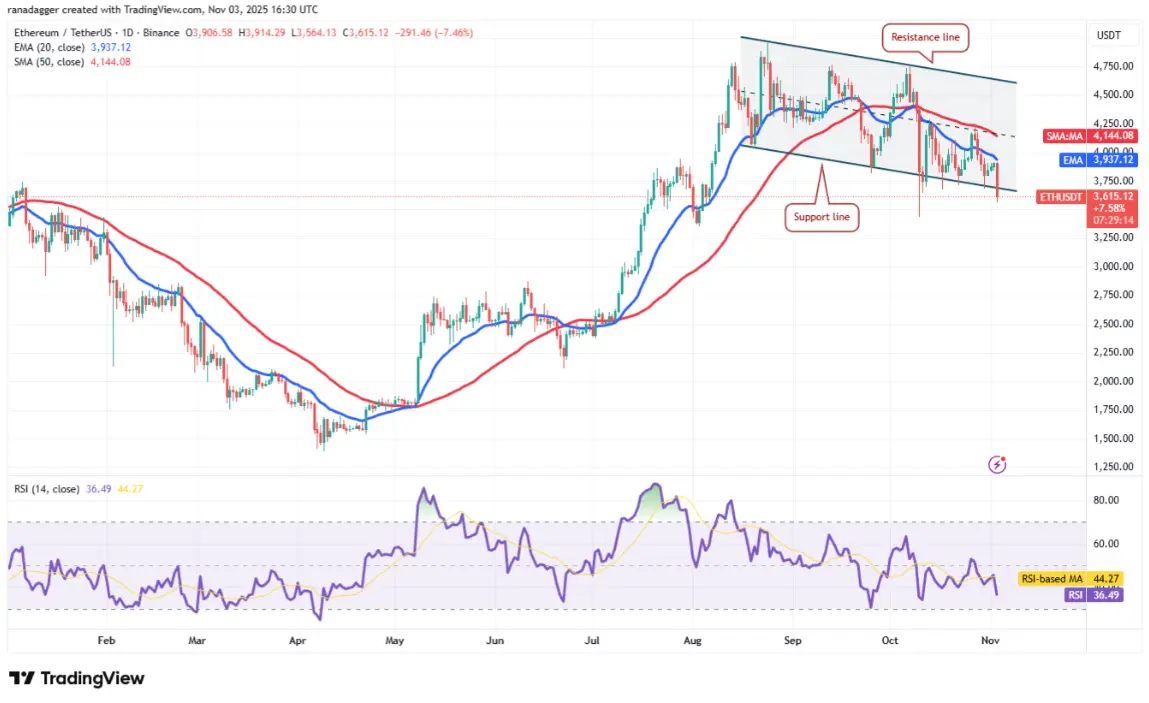Click the red SMA:MA 4,144.08 price tag
Viewport: 1149px width, 703px height.
pos(1090,136)
